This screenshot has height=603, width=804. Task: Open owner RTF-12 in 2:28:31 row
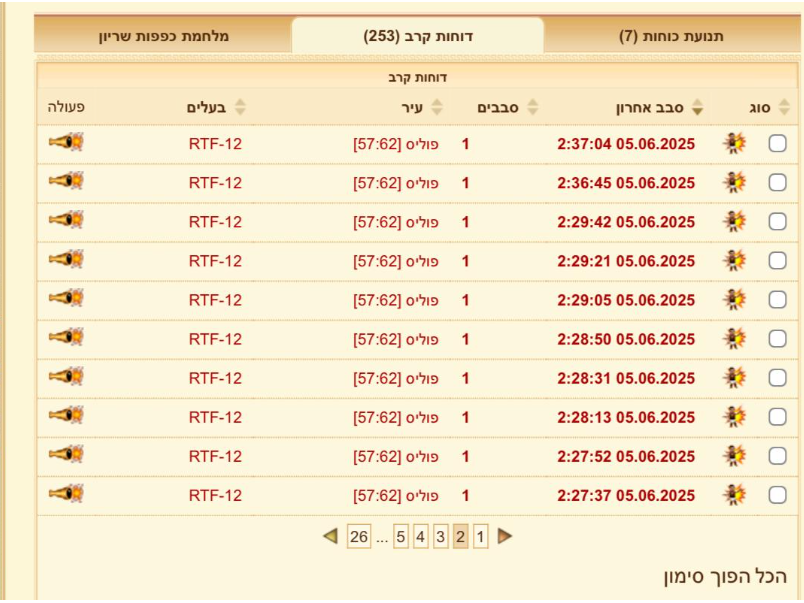[x=215, y=378]
